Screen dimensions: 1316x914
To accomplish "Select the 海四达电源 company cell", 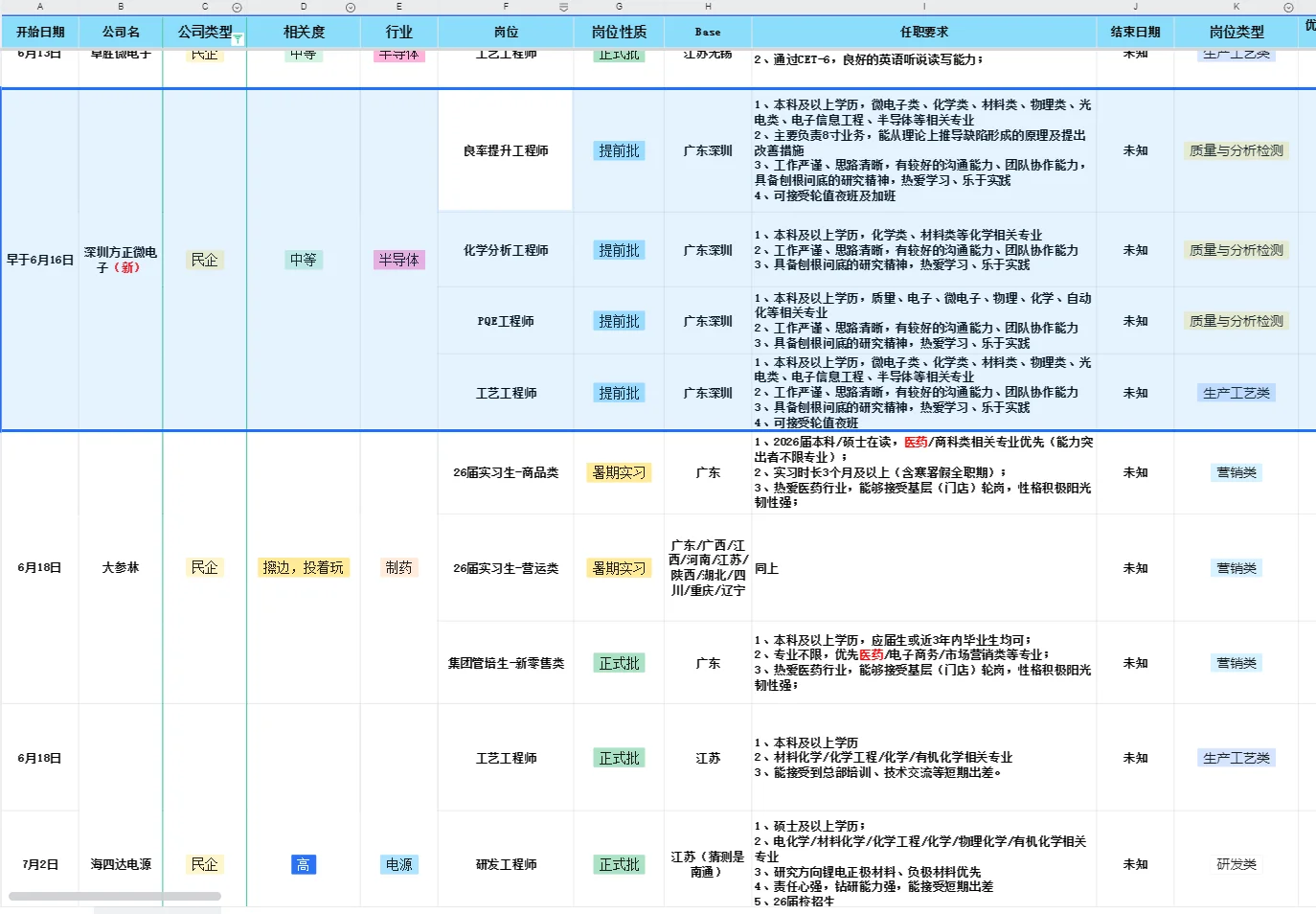I will [x=121, y=864].
